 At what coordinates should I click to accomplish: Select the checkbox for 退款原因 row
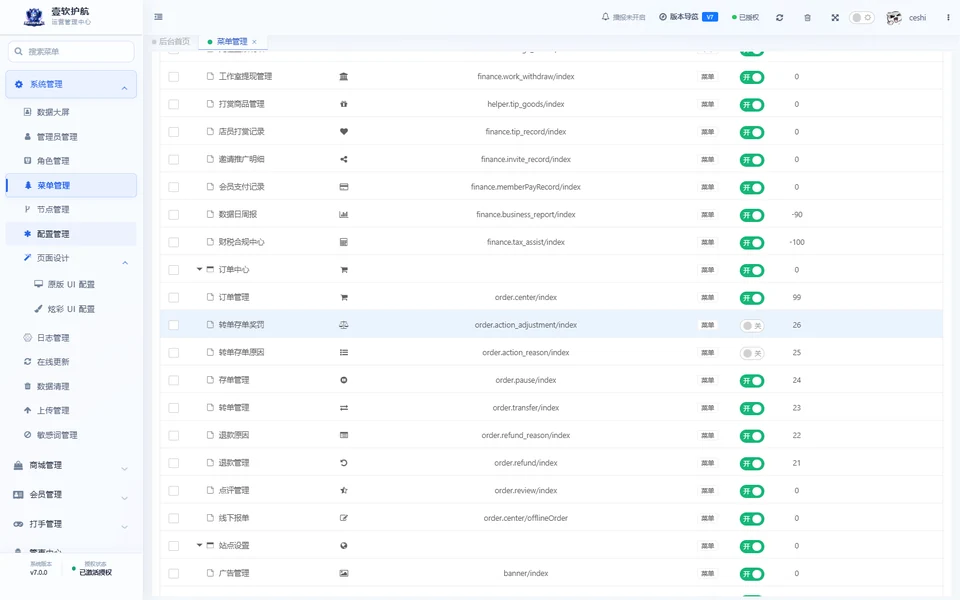(174, 435)
